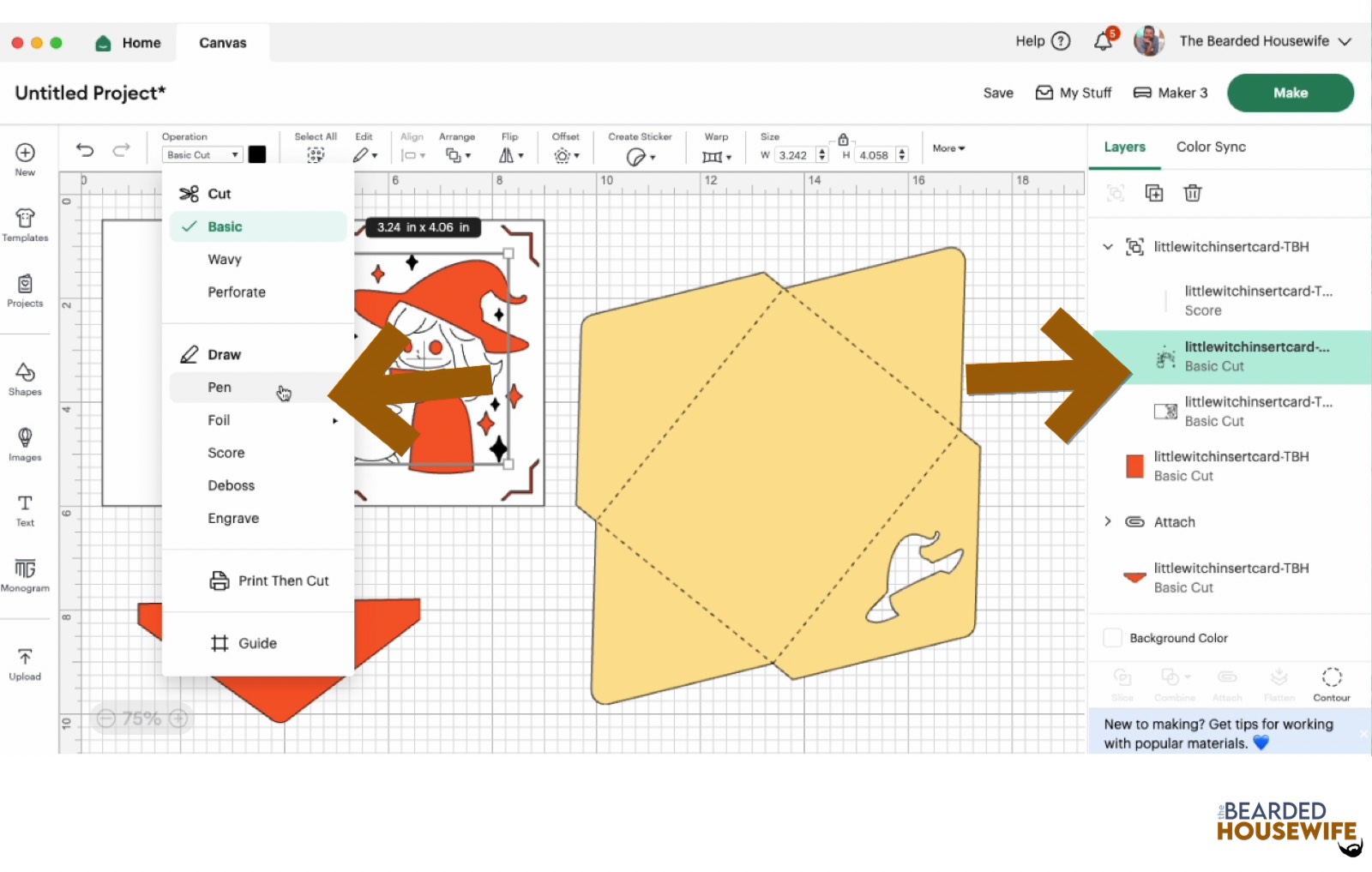Screen dimensions: 1372x872
Task: Open the More toolbar dropdown
Action: pos(948,148)
